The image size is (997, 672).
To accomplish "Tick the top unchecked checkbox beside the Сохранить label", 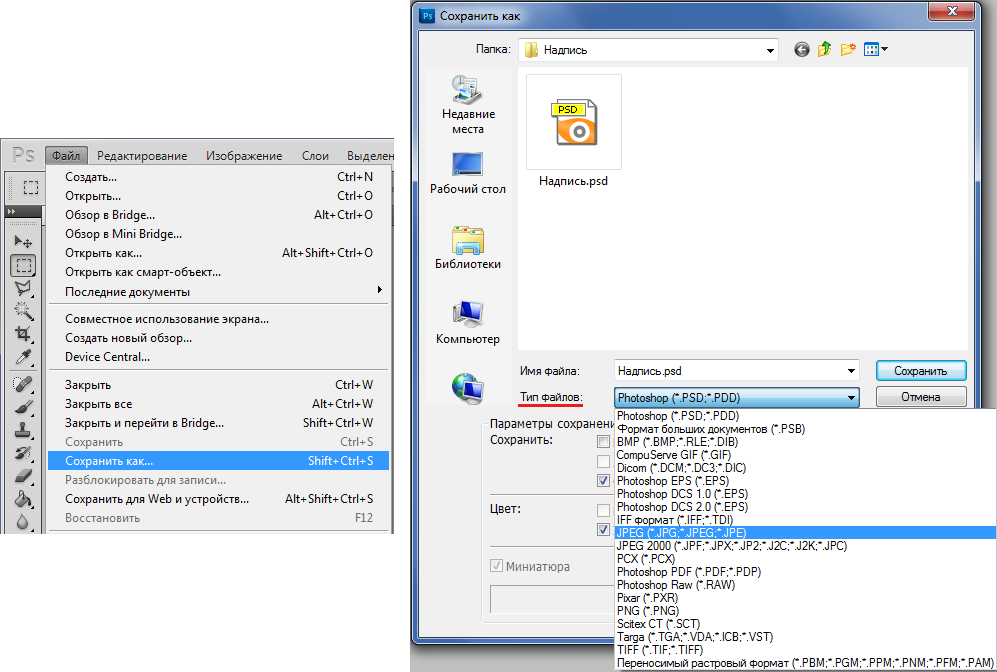I will click(603, 441).
